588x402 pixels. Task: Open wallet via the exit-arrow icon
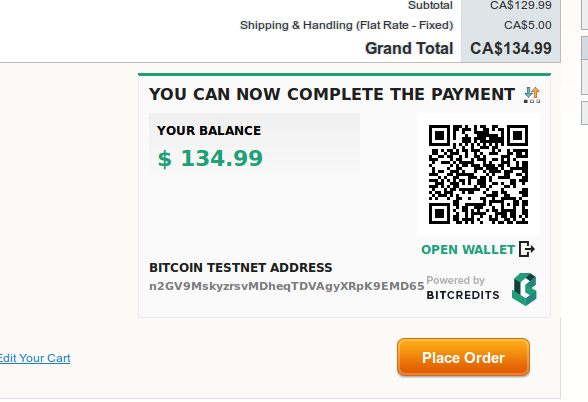coord(527,249)
